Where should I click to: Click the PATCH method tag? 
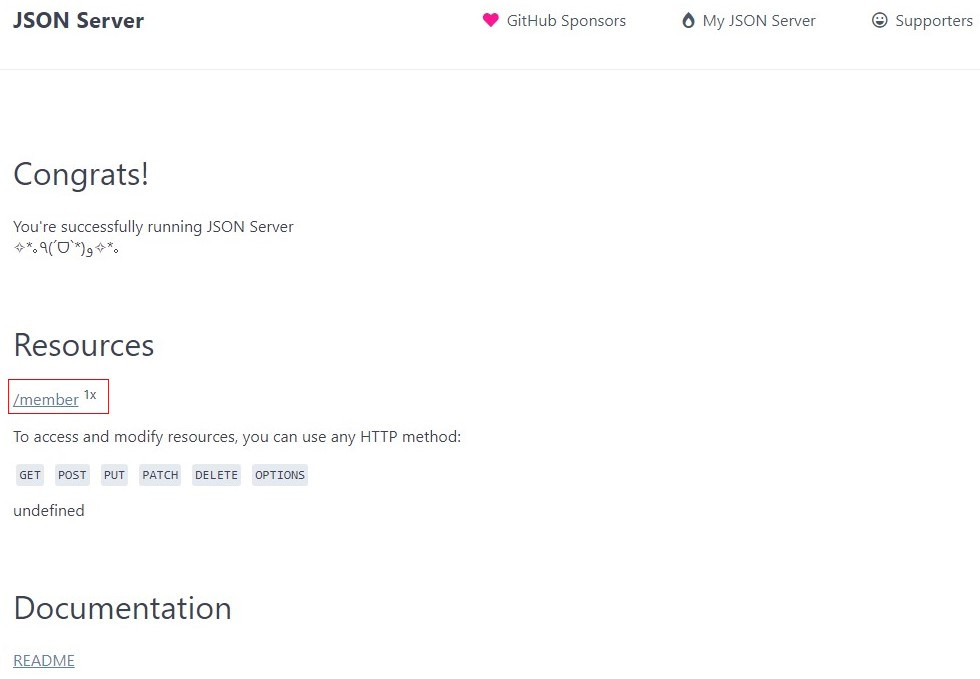pyautogui.click(x=160, y=475)
